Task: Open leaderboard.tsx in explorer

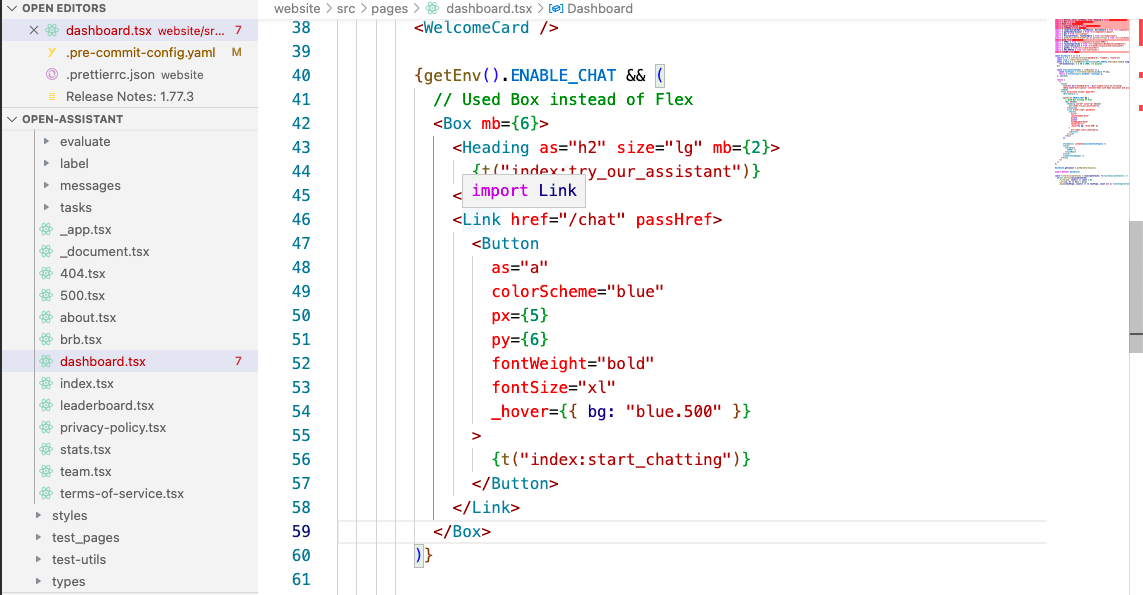Action: 107,405
